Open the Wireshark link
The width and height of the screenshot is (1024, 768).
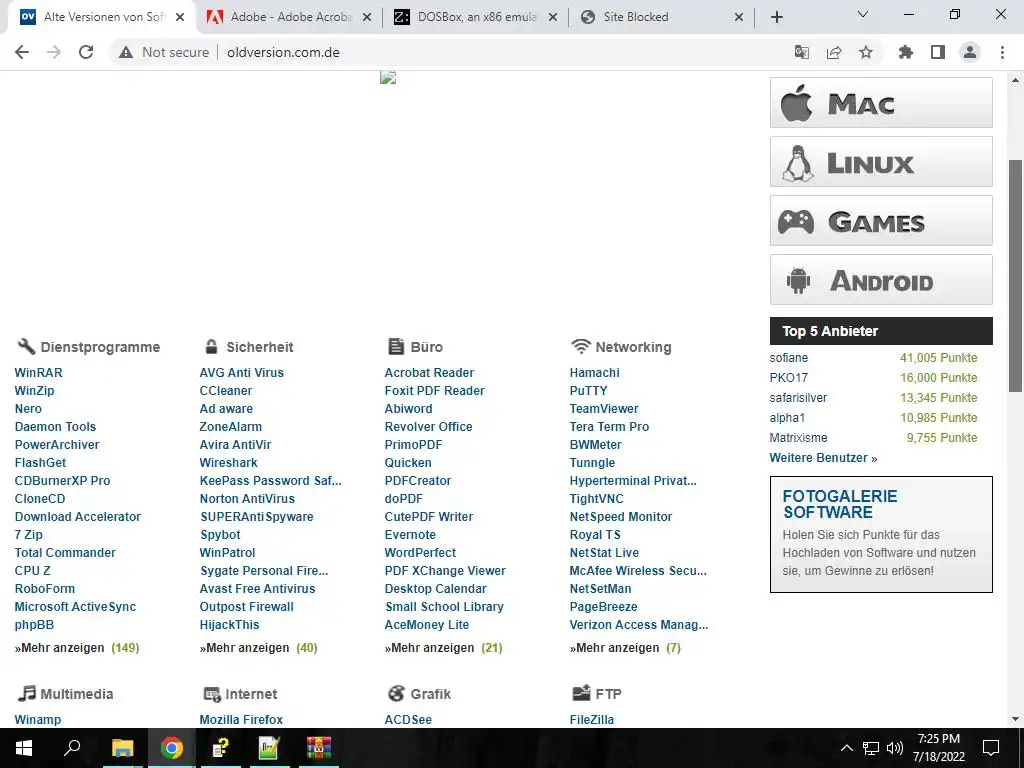coord(229,462)
